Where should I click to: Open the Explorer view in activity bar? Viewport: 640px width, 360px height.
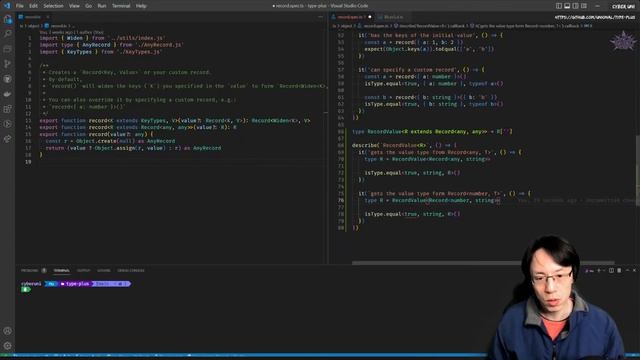click(x=7, y=19)
